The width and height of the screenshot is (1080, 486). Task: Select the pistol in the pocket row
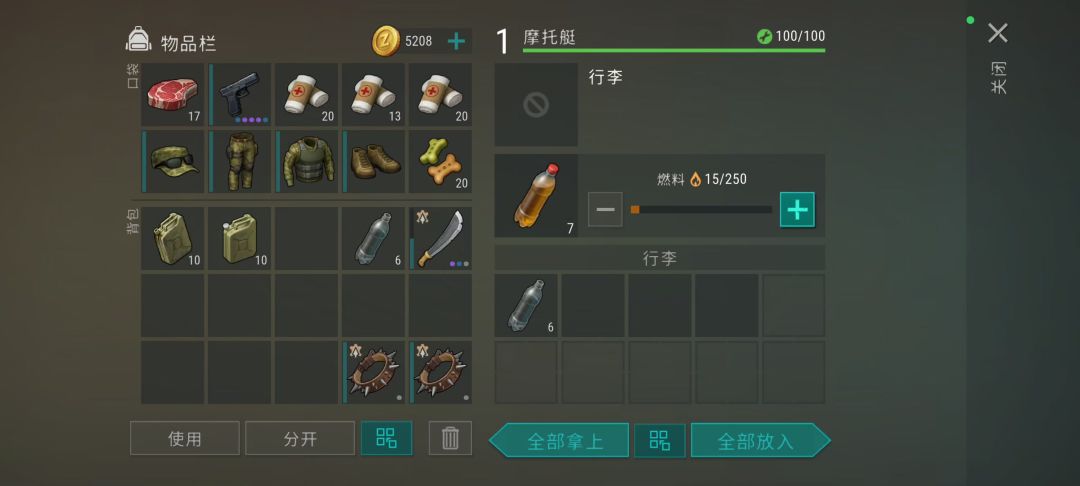[240, 95]
